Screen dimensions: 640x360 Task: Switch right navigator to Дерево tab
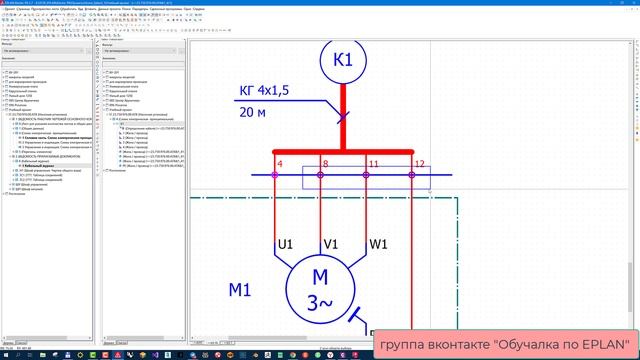pos(109,343)
